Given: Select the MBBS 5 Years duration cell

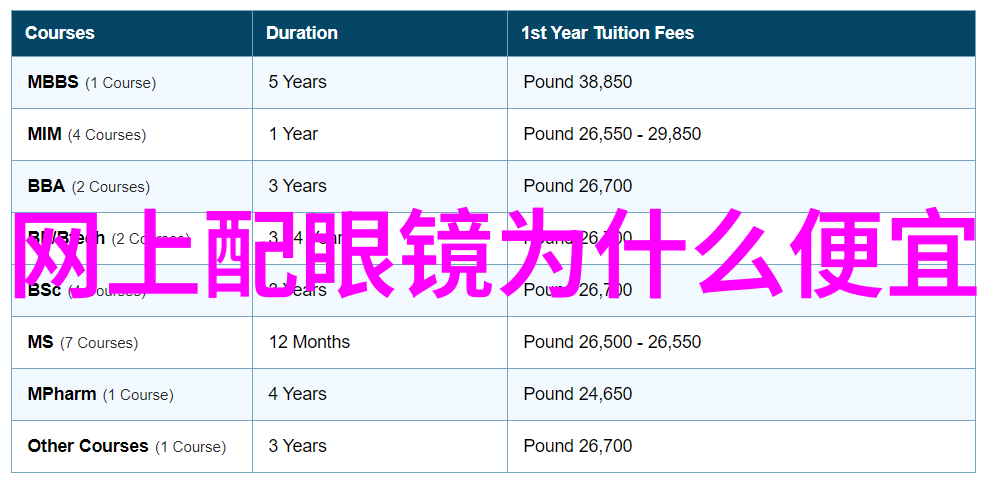Looking at the screenshot, I should click(380, 82).
